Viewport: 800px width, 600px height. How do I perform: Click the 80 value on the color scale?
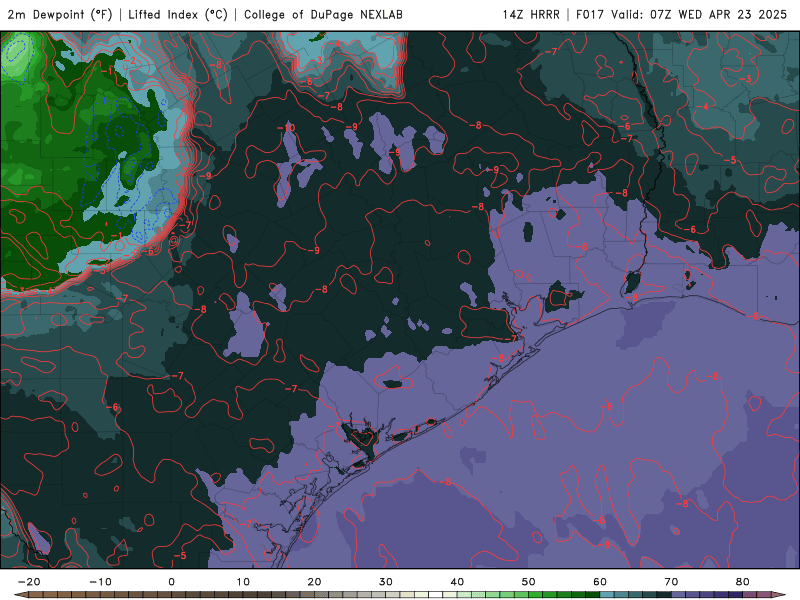(743, 582)
